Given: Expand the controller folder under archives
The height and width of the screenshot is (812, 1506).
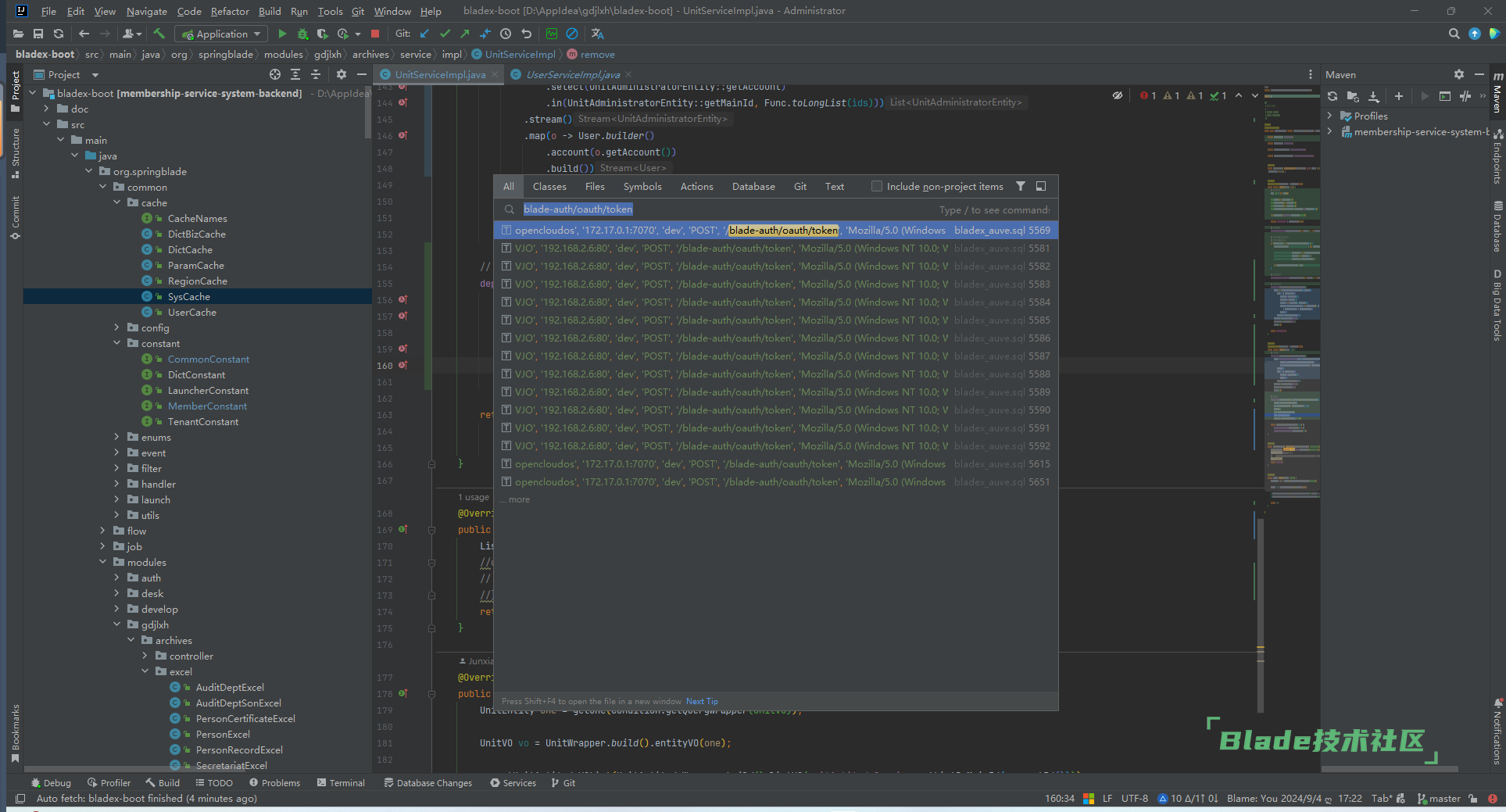Looking at the screenshot, I should tap(145, 656).
